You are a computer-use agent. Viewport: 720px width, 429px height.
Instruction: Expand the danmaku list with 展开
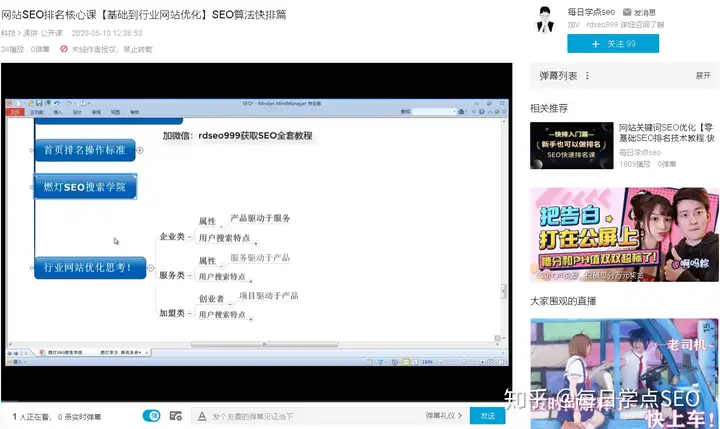[x=703, y=75]
